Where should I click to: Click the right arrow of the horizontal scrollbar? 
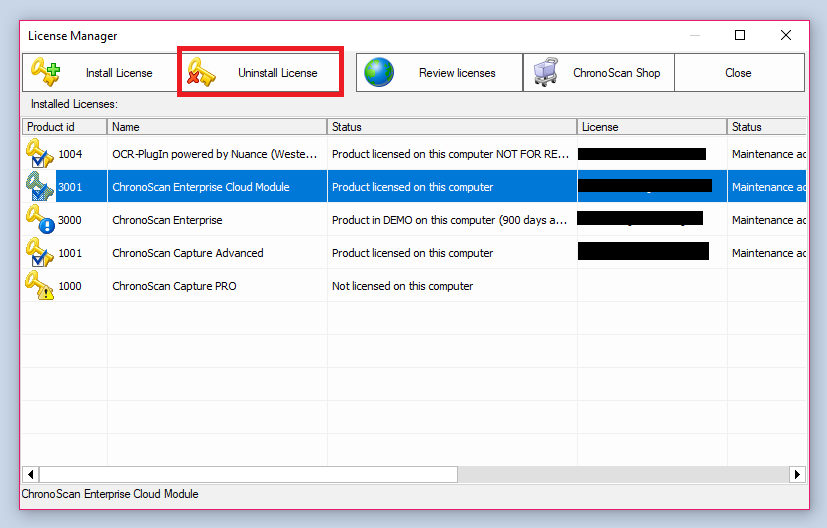coord(797,474)
